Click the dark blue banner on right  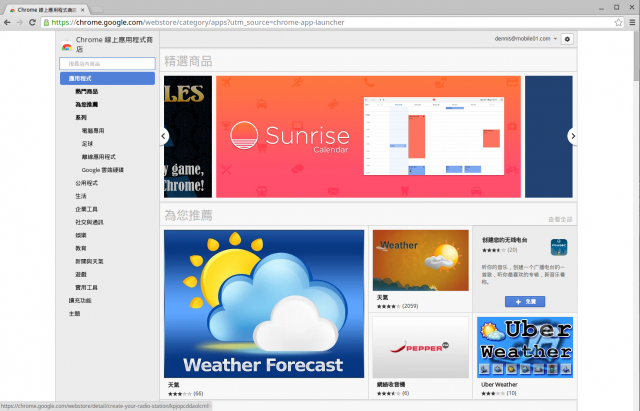[549, 137]
